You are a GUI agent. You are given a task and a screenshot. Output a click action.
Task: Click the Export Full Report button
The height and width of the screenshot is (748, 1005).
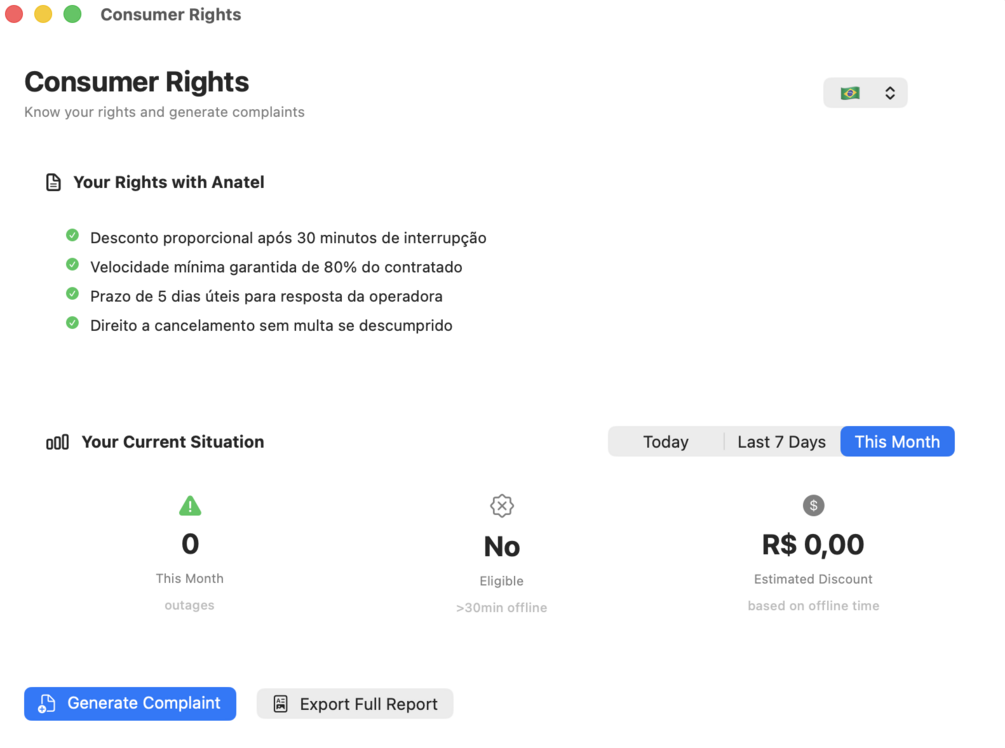[355, 704]
